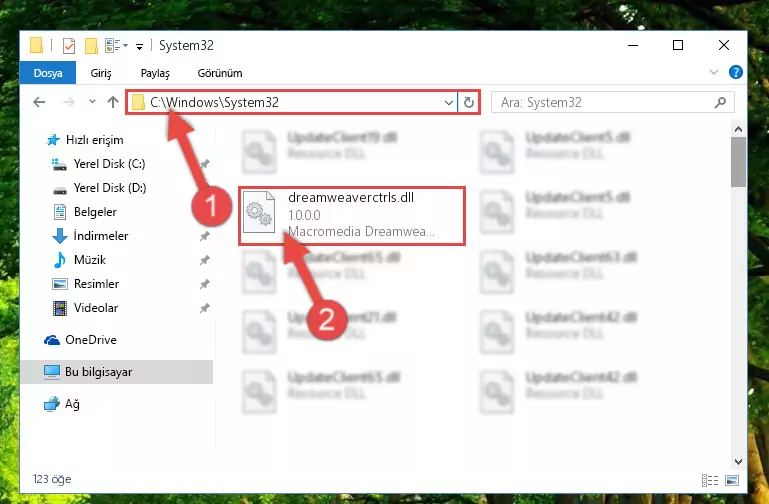Image resolution: width=769 pixels, height=504 pixels.
Task: Click the pin icon beside İndirmeler
Action: 205,236
